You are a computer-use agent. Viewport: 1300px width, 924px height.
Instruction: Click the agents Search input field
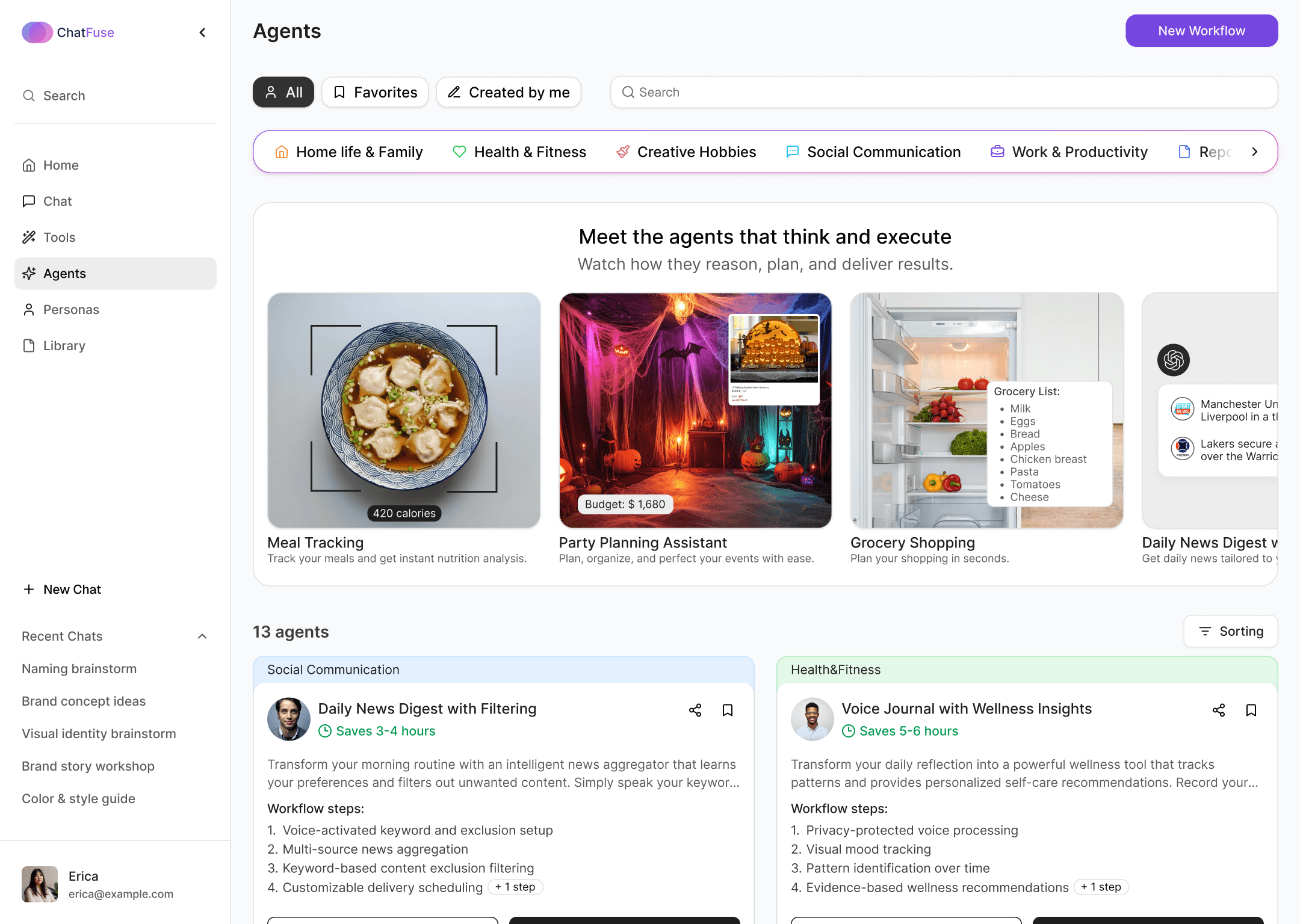[x=944, y=92]
